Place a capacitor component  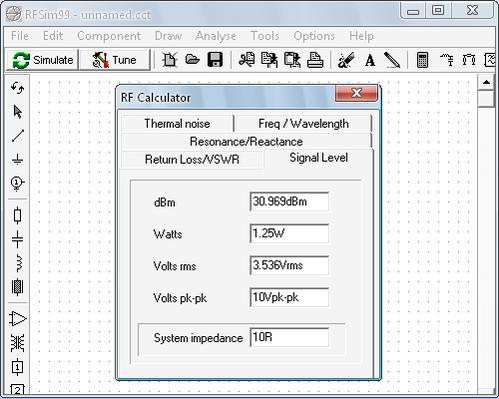[x=17, y=239]
